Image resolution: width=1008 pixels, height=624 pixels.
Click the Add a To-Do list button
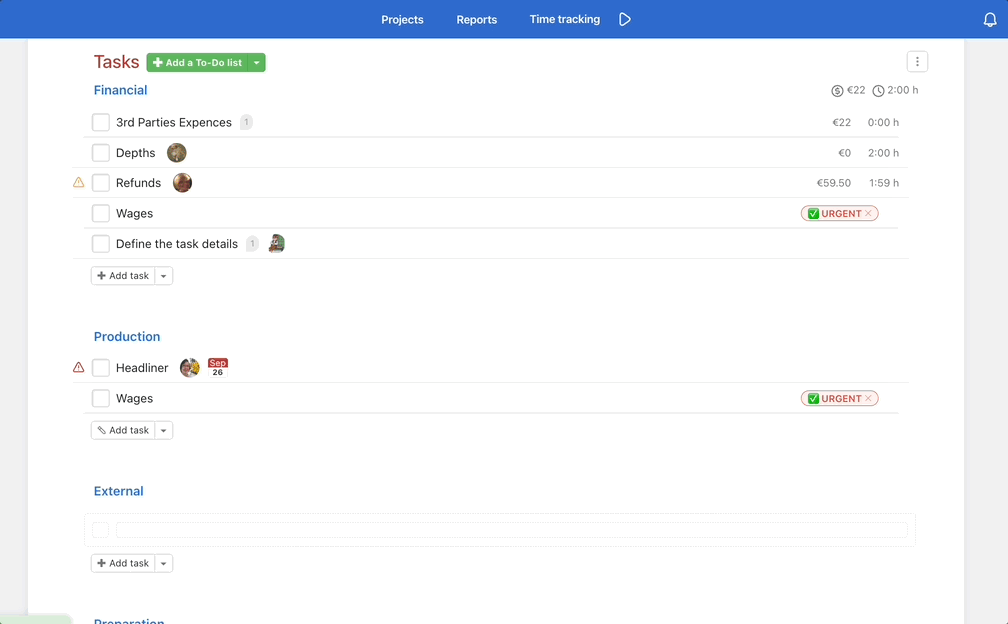tap(197, 63)
